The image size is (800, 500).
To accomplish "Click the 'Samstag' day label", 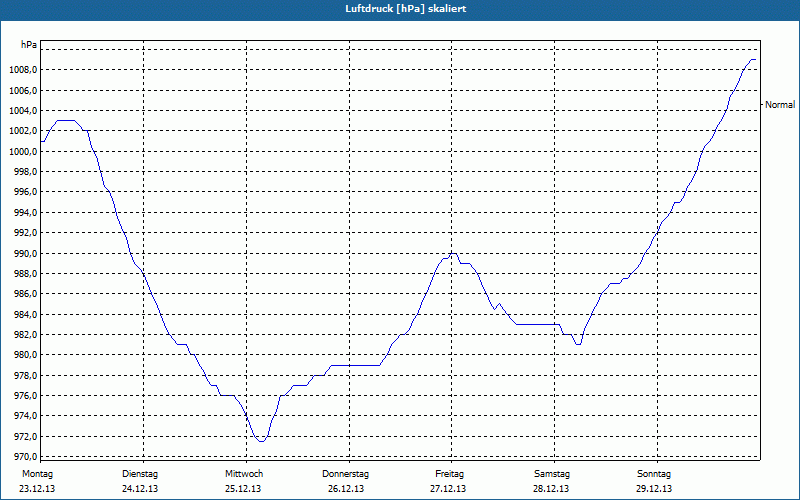I will [552, 474].
